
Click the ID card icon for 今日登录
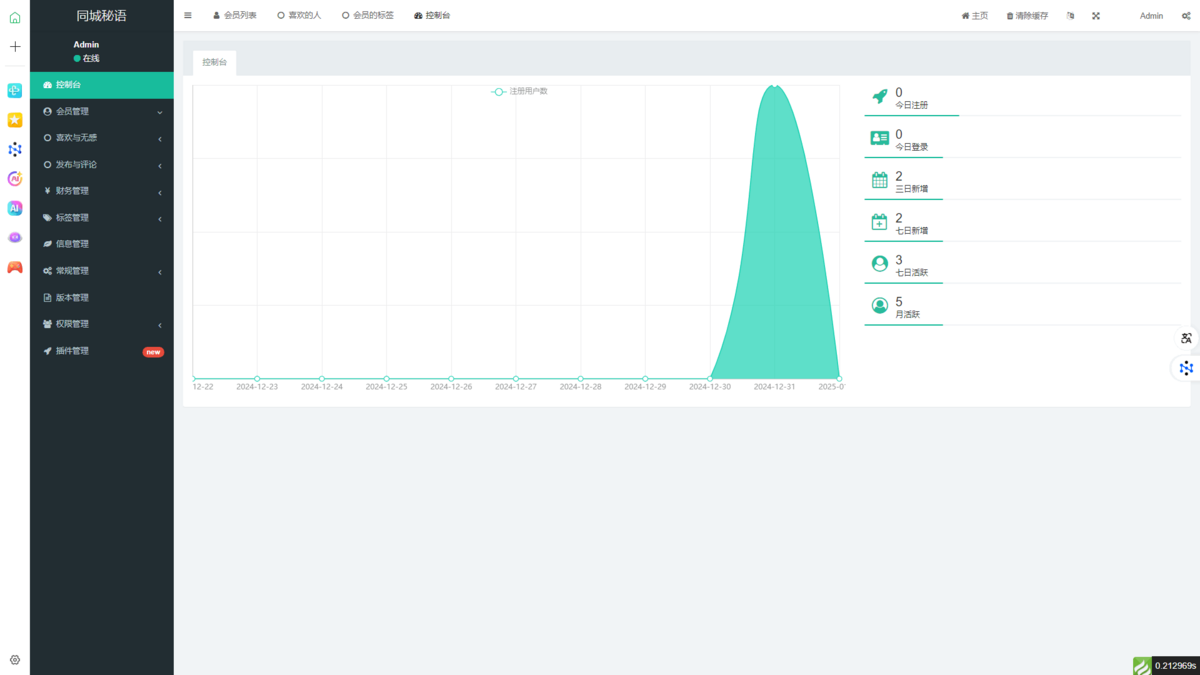(x=880, y=138)
